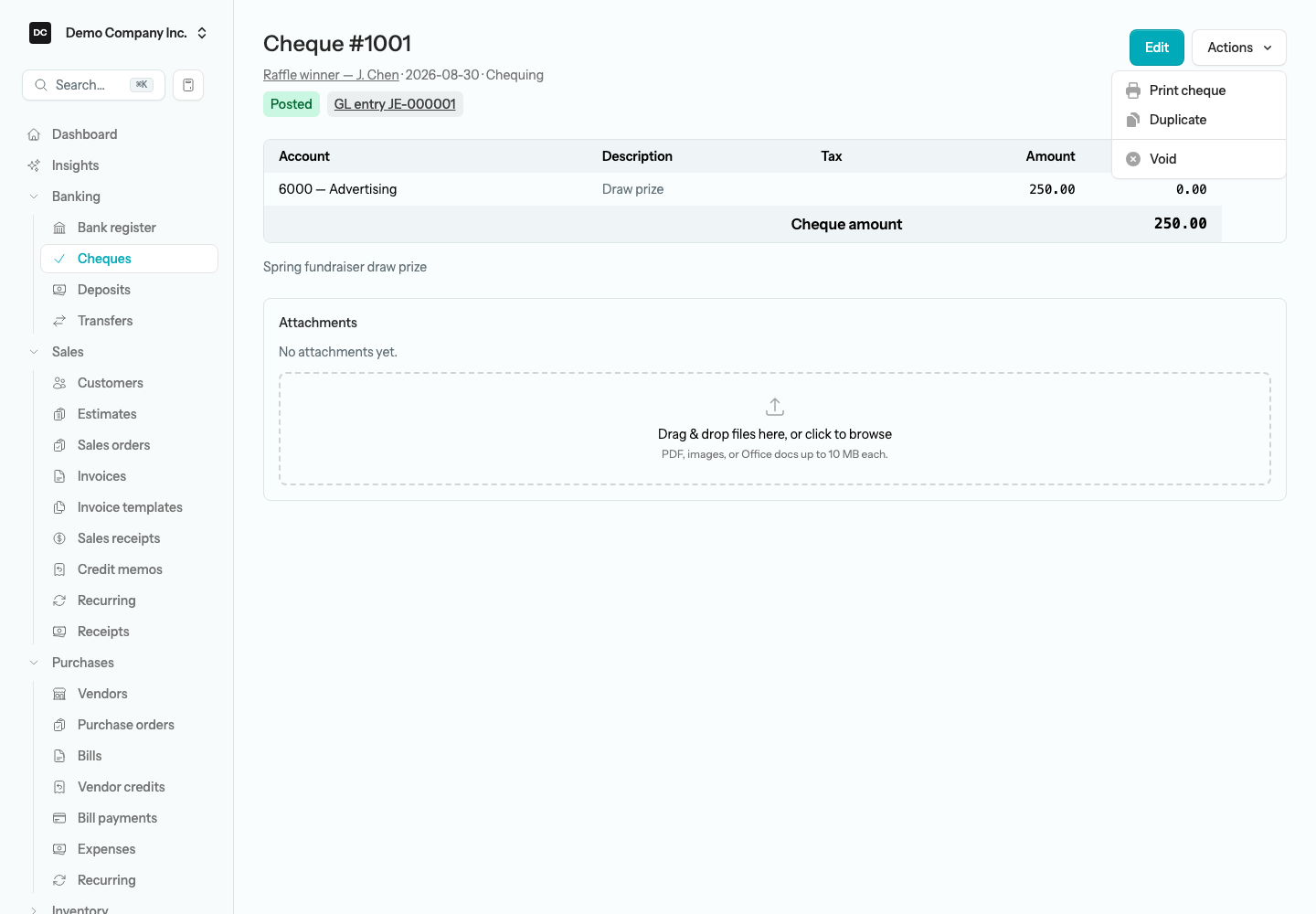This screenshot has width=1316, height=914.
Task: Open the Raffle winner — J. Chen link
Action: click(x=331, y=75)
